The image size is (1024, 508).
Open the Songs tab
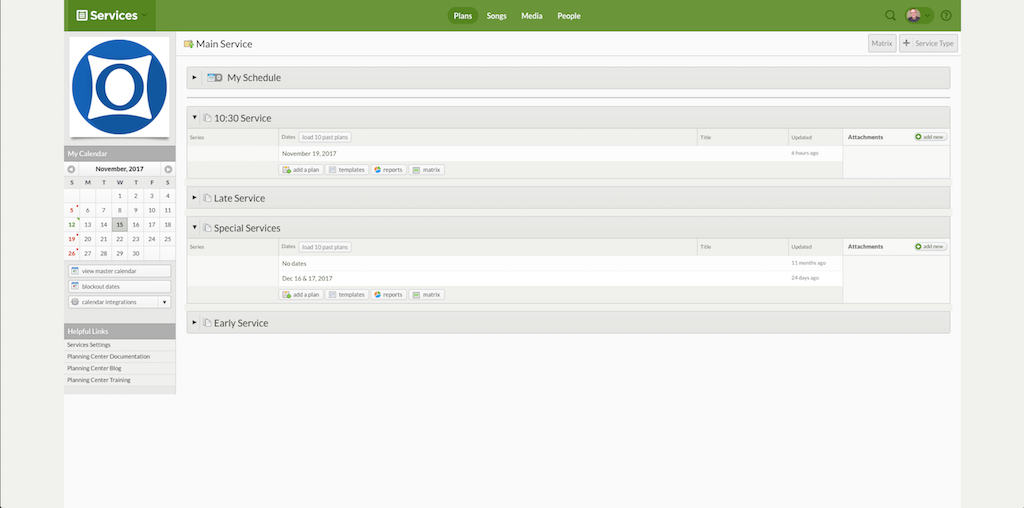click(x=496, y=16)
